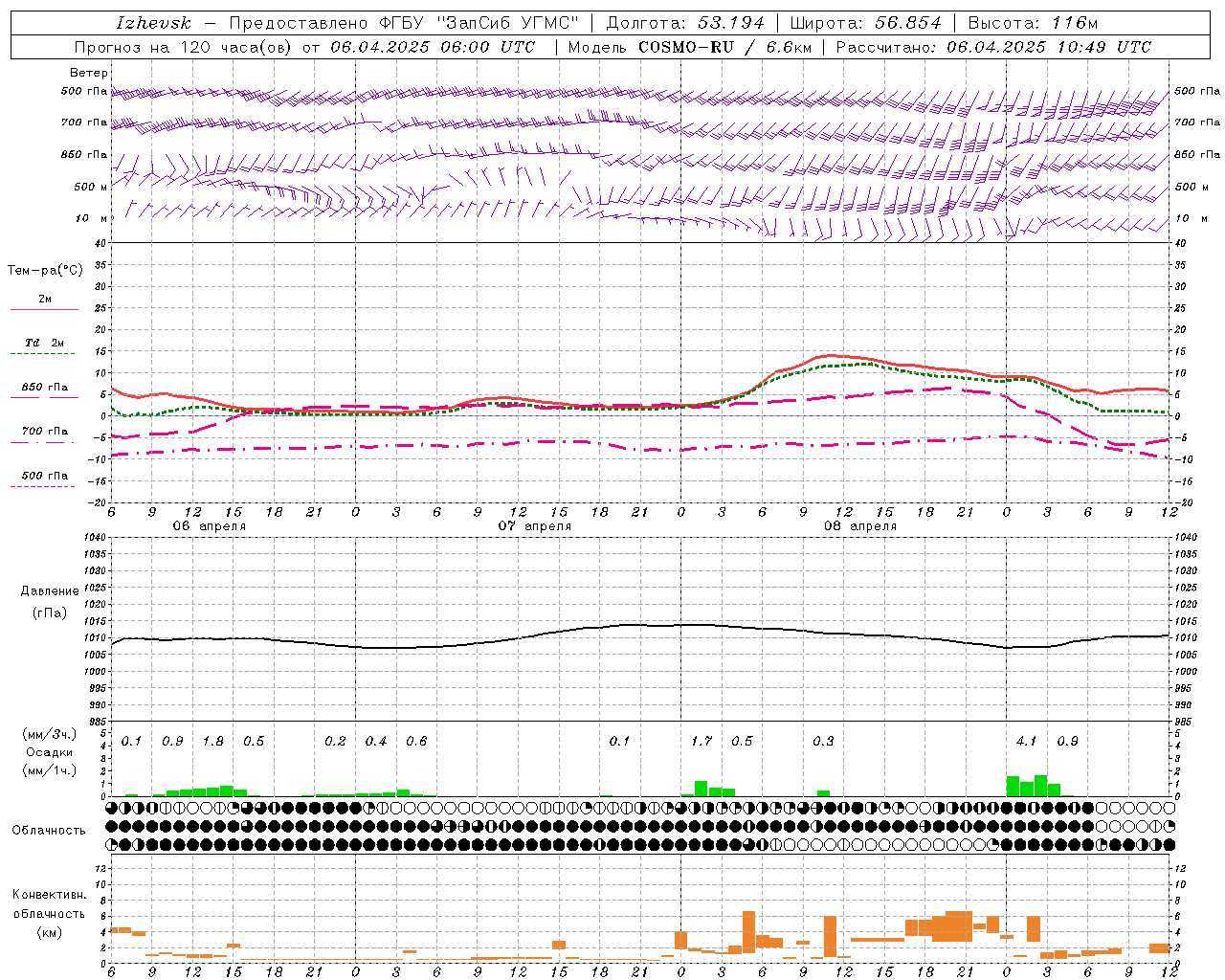Click the red line sample under '2м' legend

click(x=44, y=310)
